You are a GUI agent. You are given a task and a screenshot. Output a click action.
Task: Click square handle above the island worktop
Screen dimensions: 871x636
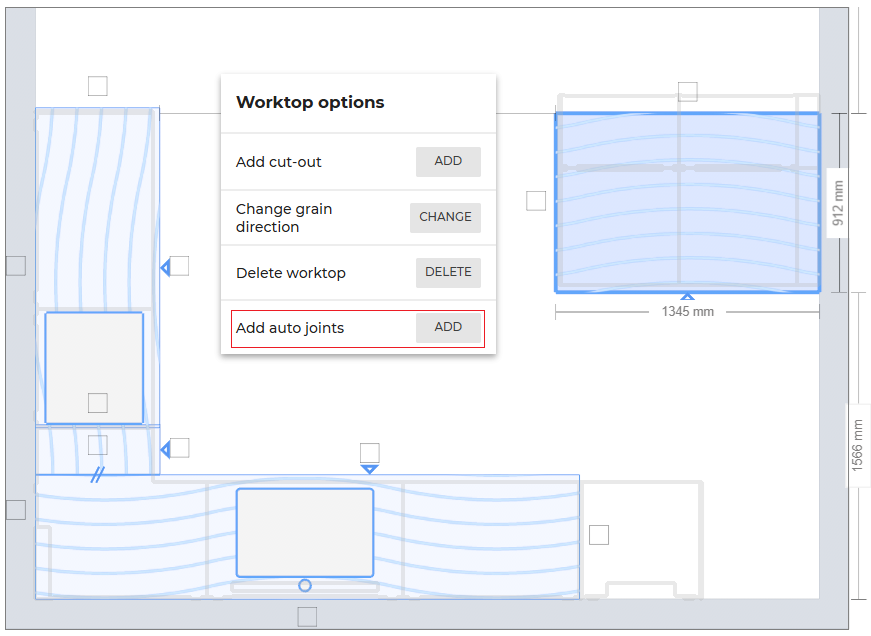(x=687, y=92)
